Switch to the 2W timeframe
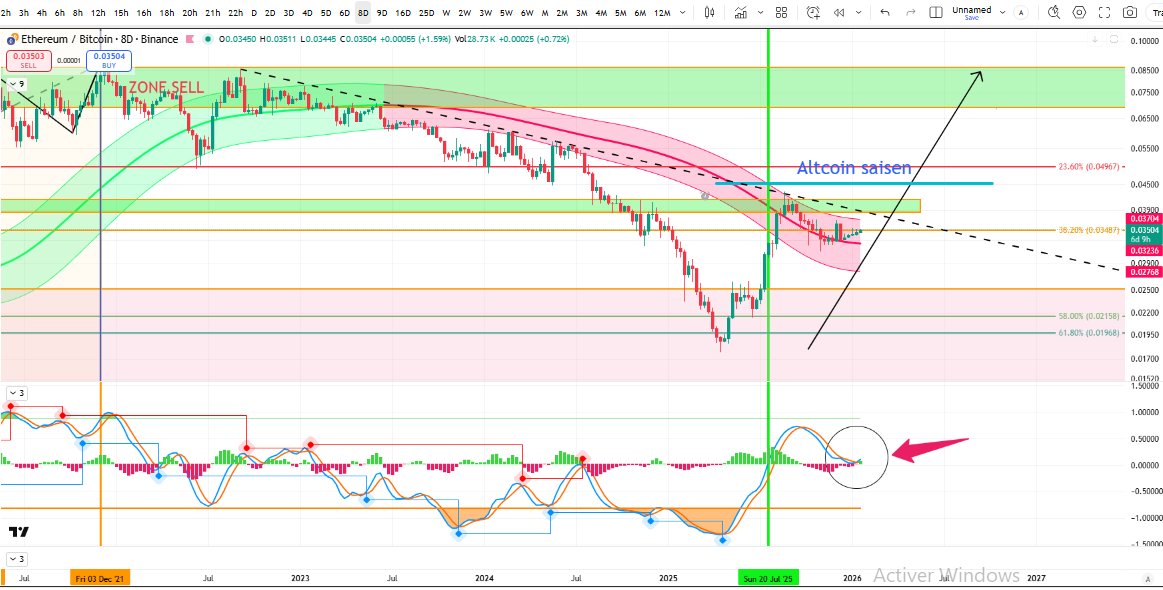This screenshot has width=1163, height=590. [465, 13]
